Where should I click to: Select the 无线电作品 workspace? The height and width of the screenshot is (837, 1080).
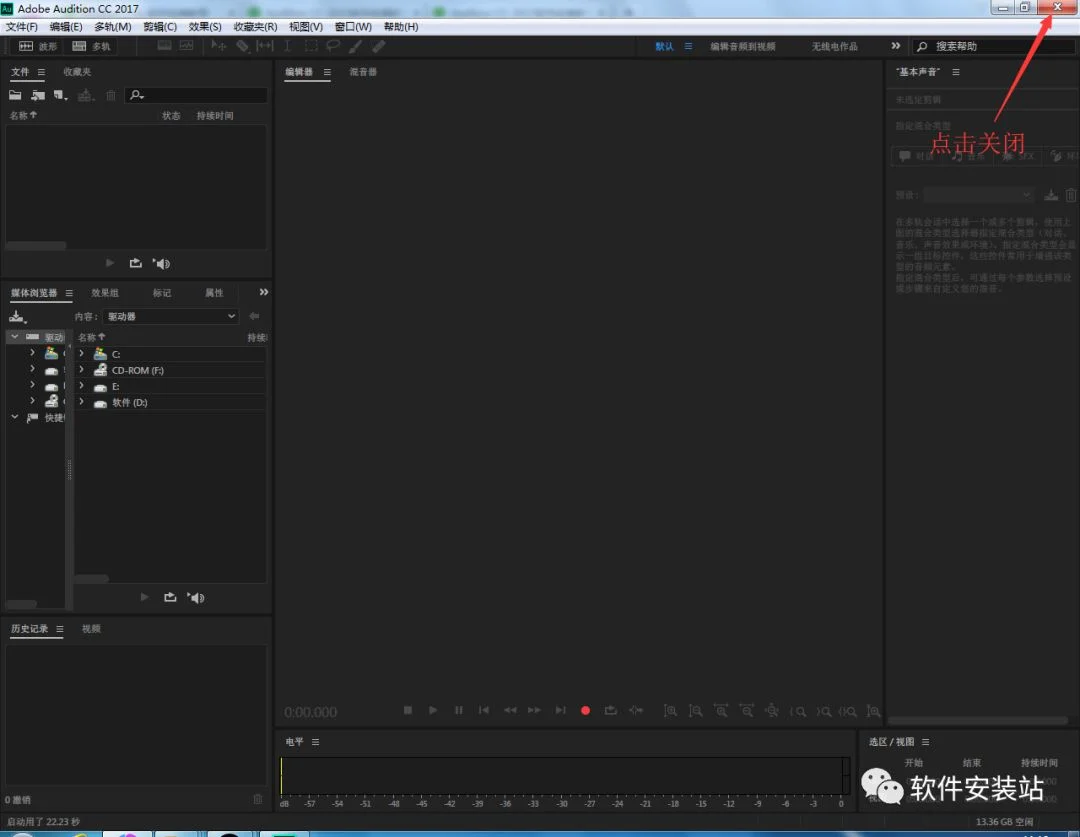834,46
